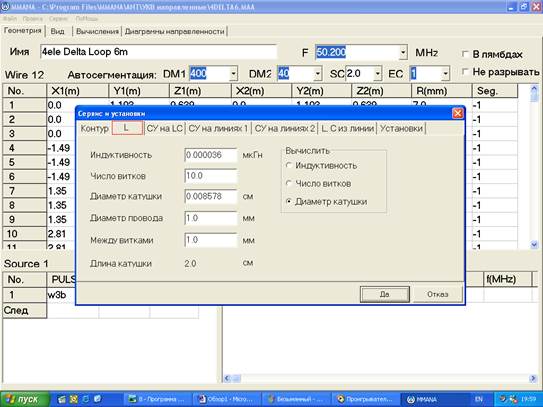Image resolution: width=543 pixels, height=407 pixels.
Task: Go to the Вычисления tab
Action: 97,32
